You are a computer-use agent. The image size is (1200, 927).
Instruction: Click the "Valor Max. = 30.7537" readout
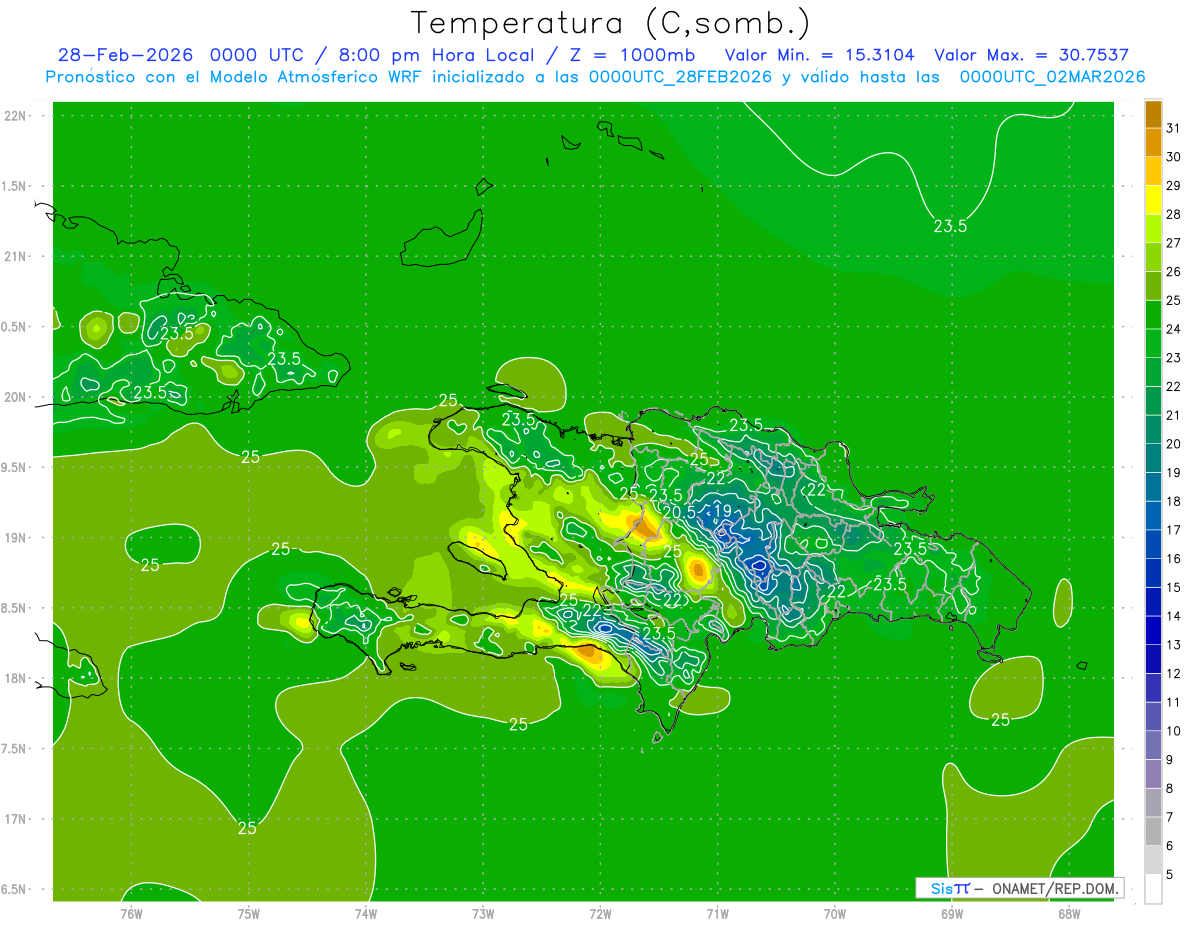tap(1031, 55)
